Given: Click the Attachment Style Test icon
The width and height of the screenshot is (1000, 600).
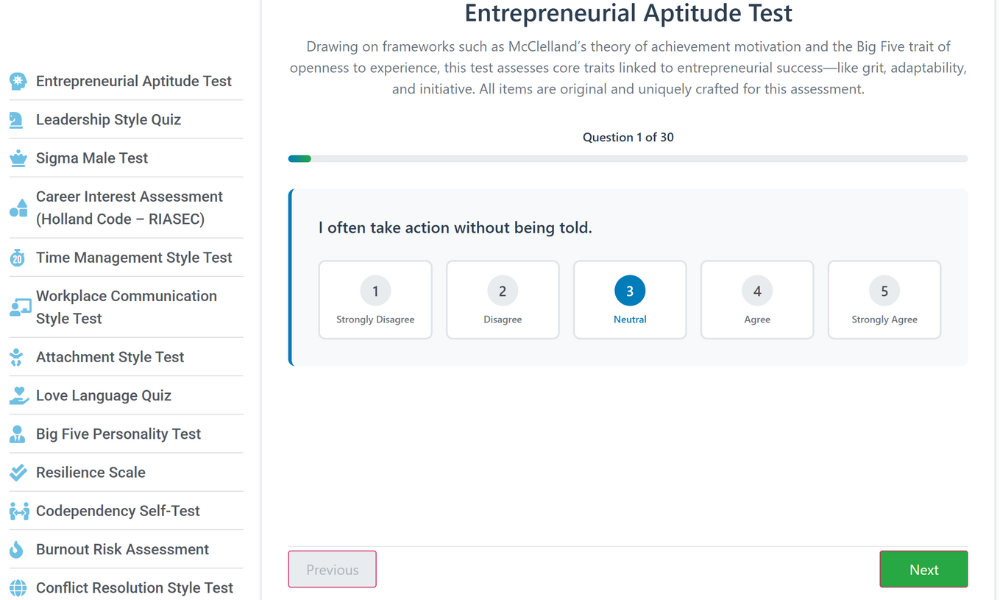Looking at the screenshot, I should tap(17, 356).
